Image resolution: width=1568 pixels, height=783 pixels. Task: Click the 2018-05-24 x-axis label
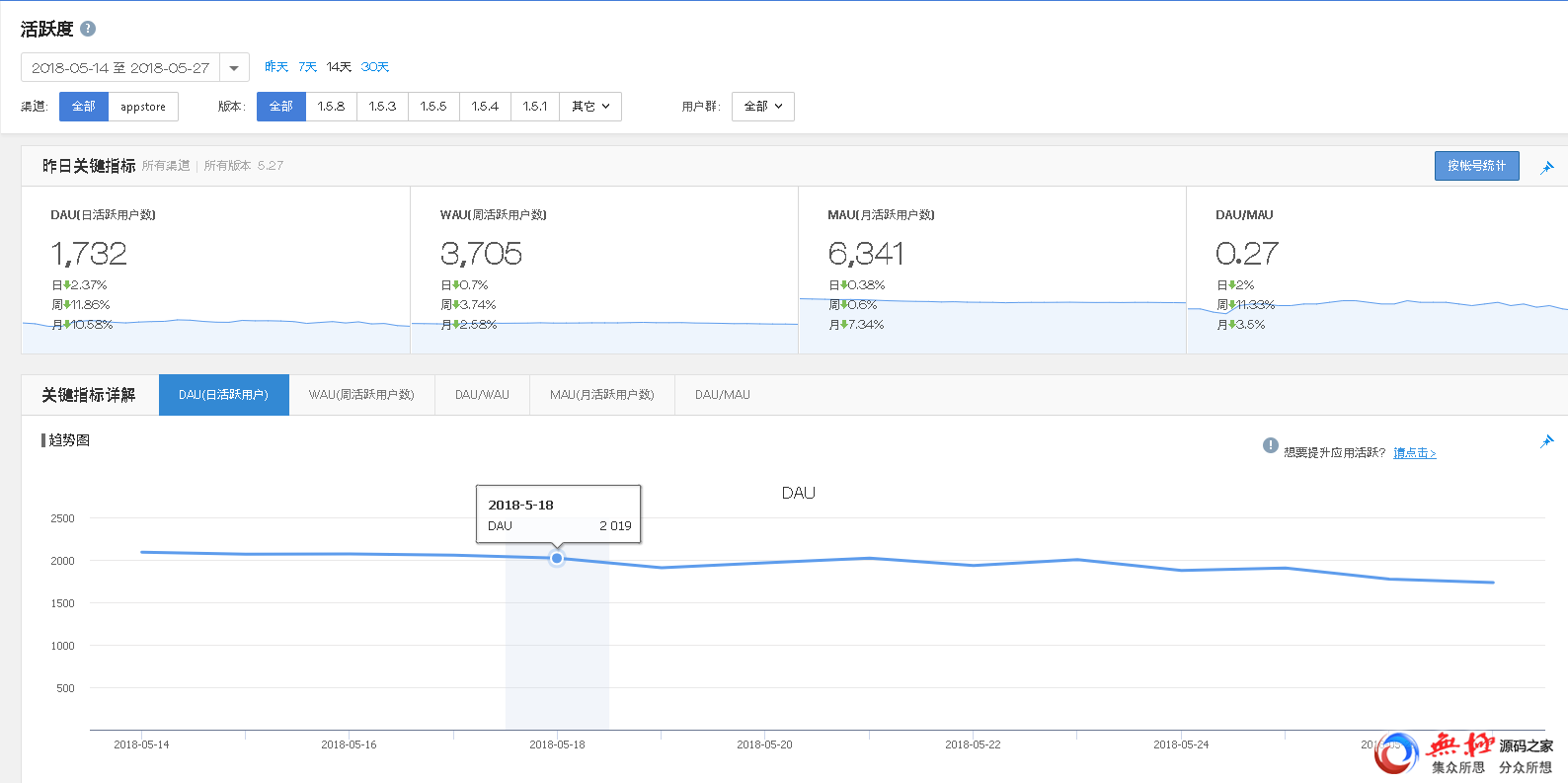point(1181,744)
